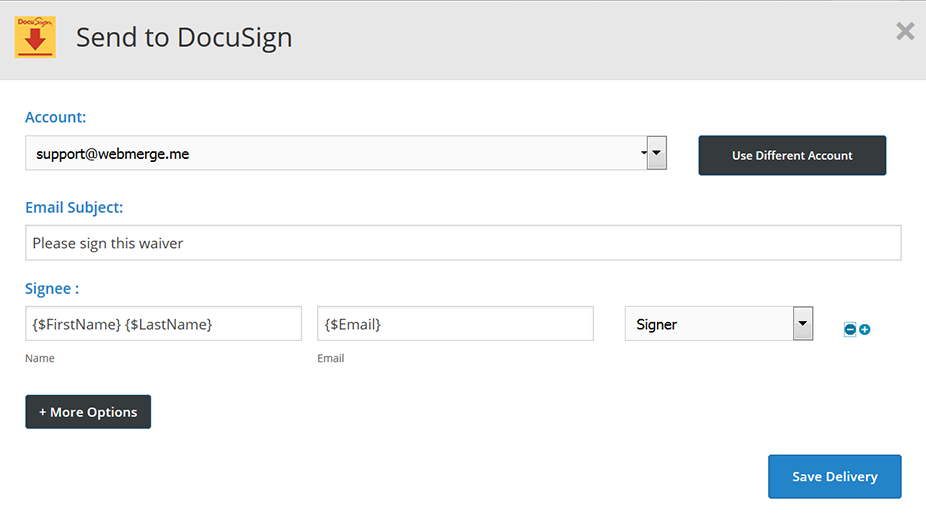
Task: Remove the signee with the minus icon
Action: (850, 329)
